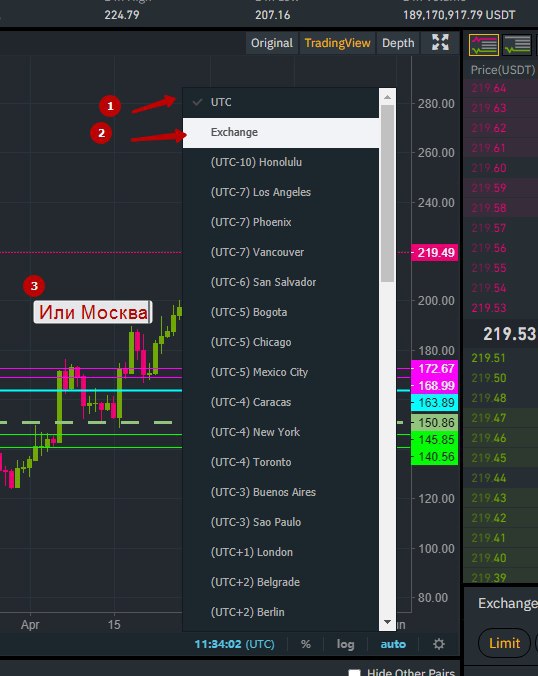
Task: Toggle log scale button
Action: (x=345, y=645)
